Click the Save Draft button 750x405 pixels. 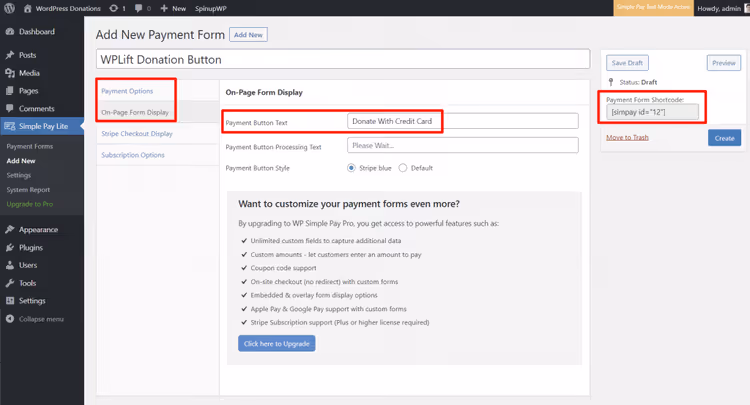point(627,63)
